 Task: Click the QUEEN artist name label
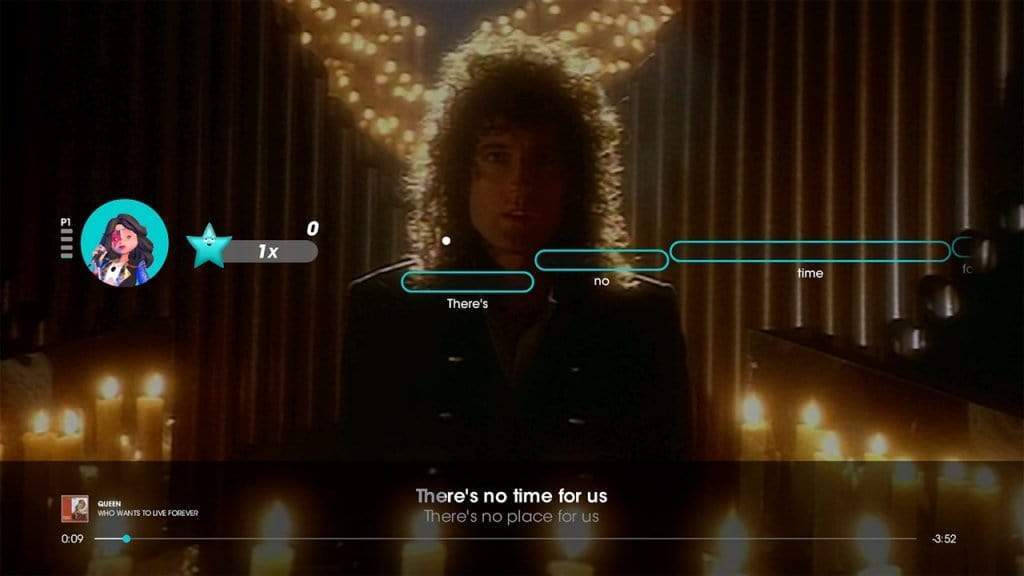(109, 504)
